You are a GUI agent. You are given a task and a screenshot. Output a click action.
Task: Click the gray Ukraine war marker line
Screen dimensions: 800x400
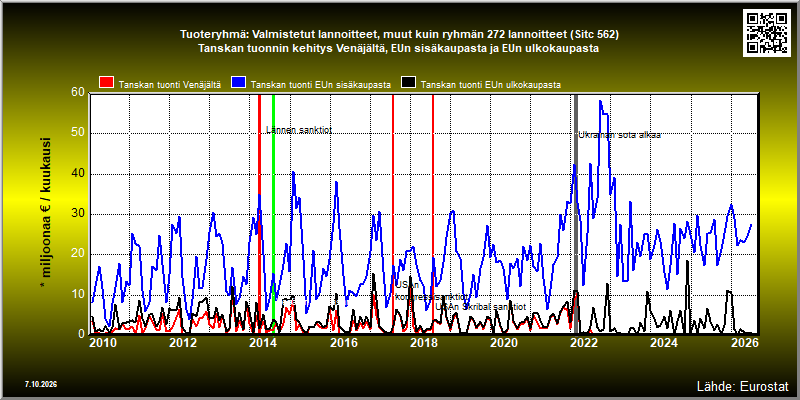[576, 214]
